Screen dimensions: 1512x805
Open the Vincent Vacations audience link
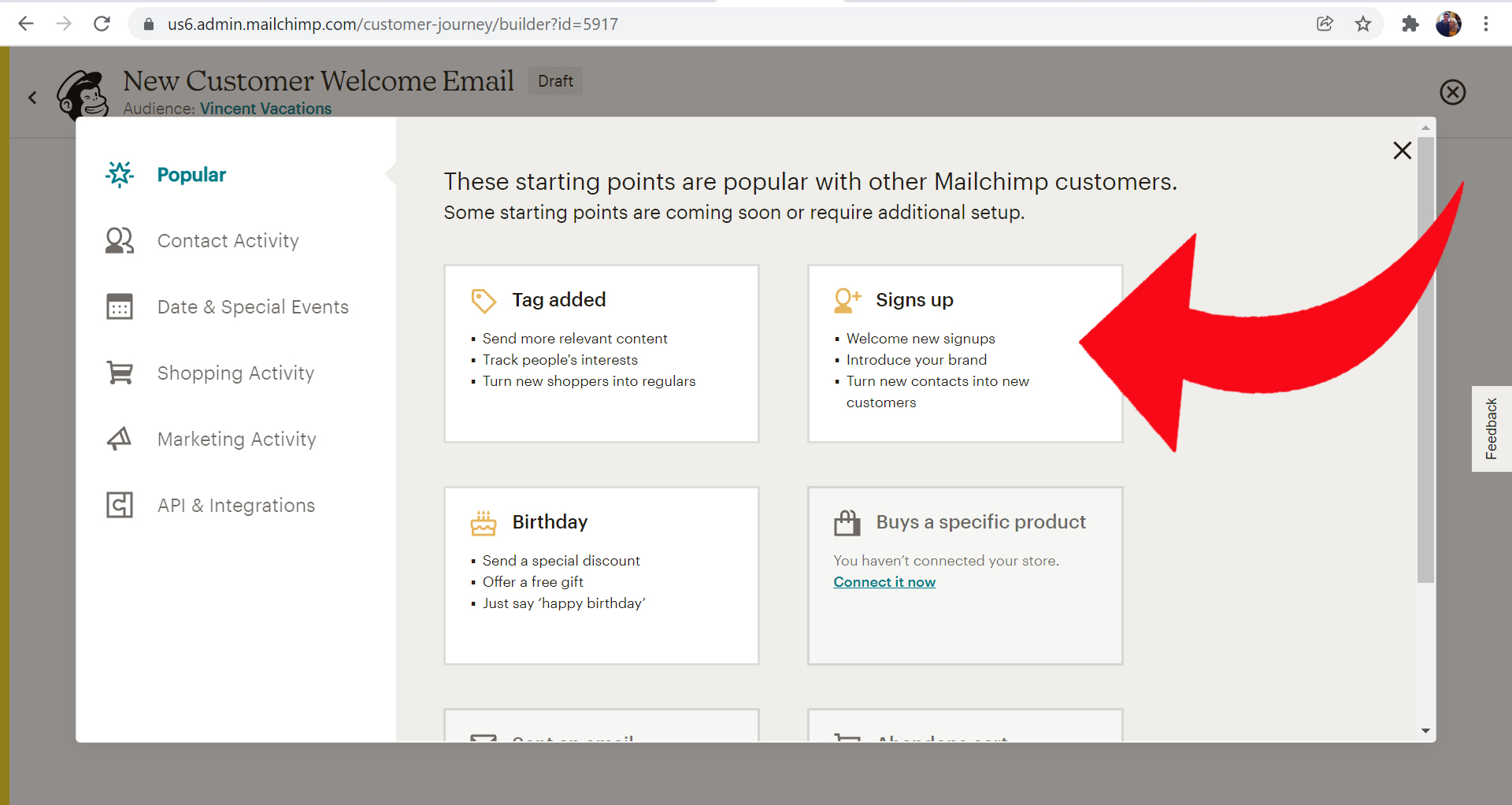click(265, 109)
